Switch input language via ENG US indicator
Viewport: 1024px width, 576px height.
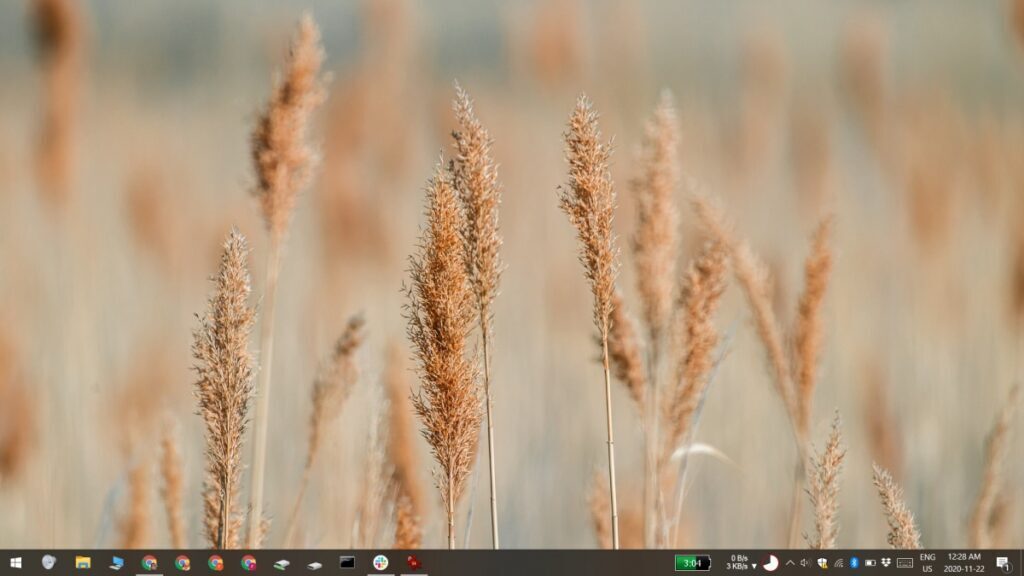[927, 563]
